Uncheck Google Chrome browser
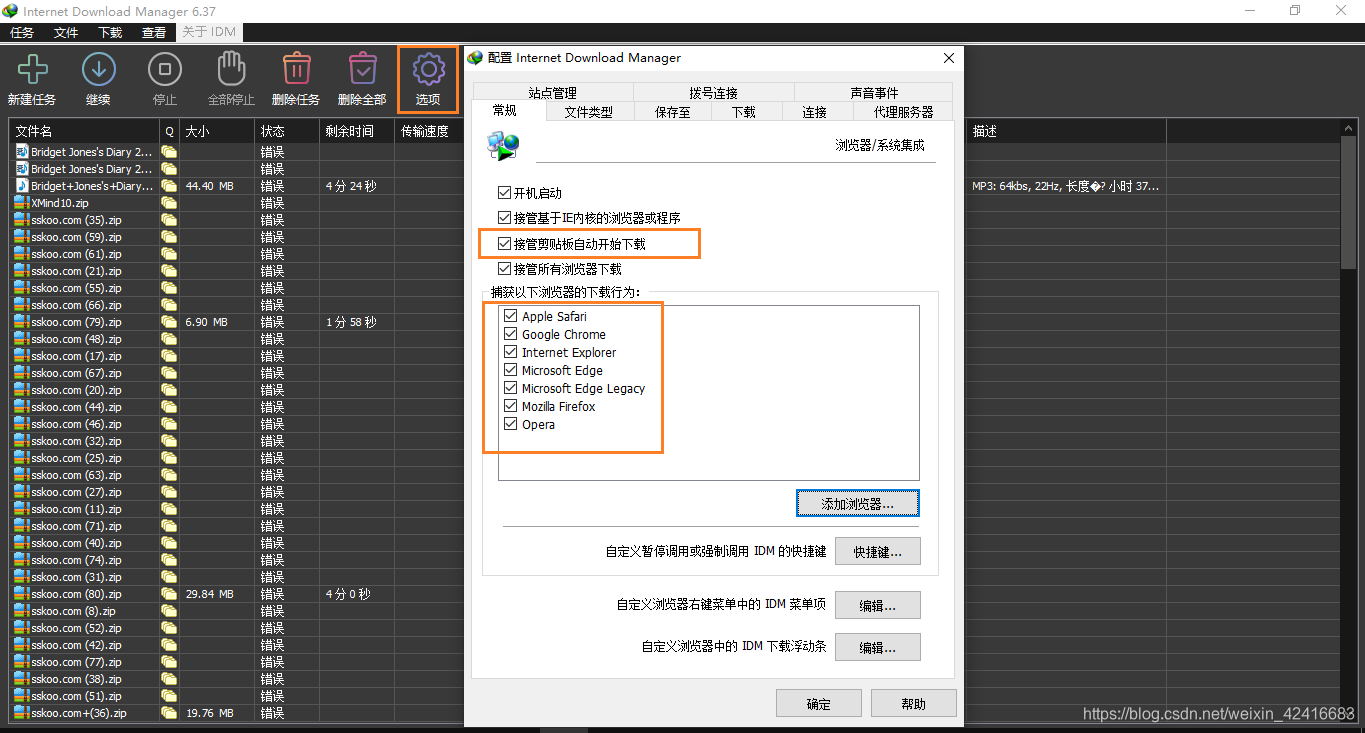The height and width of the screenshot is (733, 1365). [x=510, y=334]
